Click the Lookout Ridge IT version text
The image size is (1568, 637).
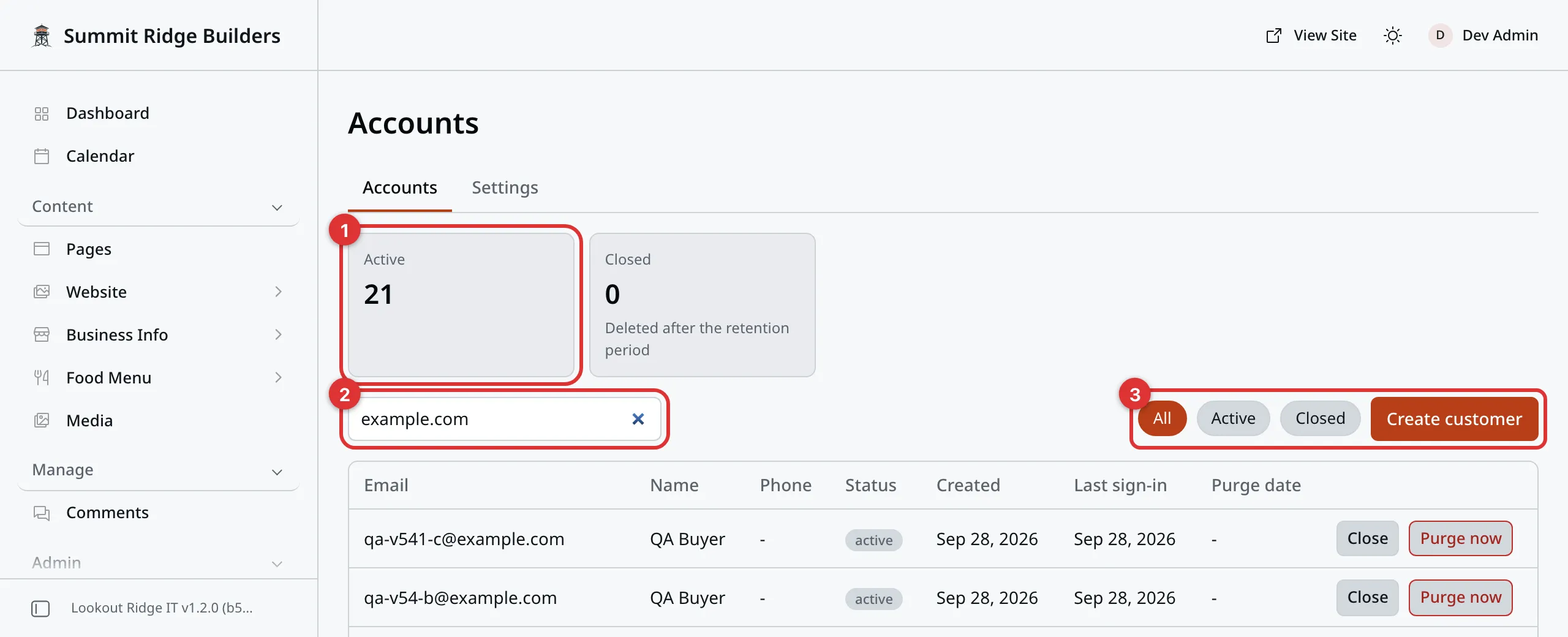[x=162, y=608]
